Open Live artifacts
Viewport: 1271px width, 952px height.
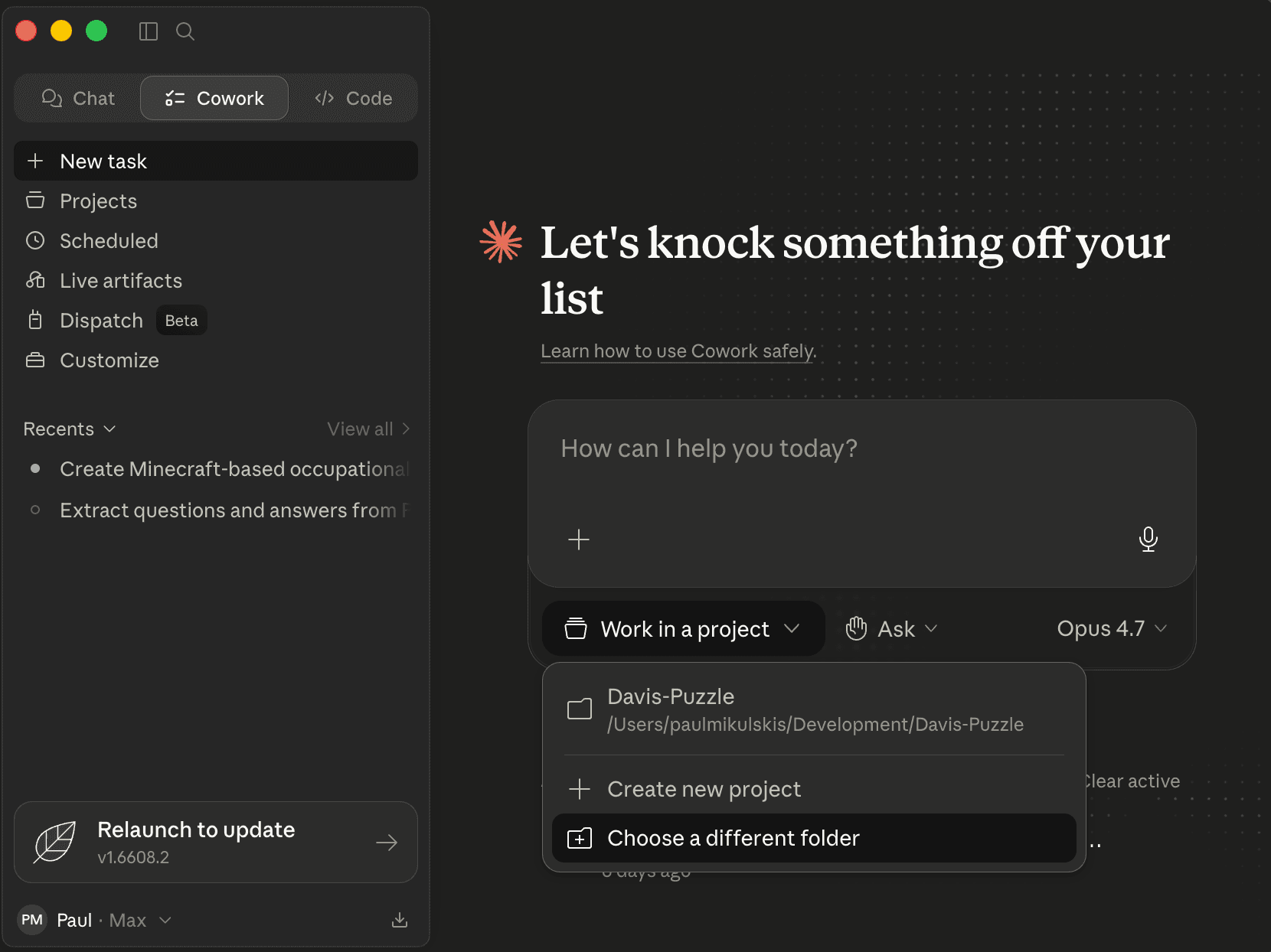point(216,280)
